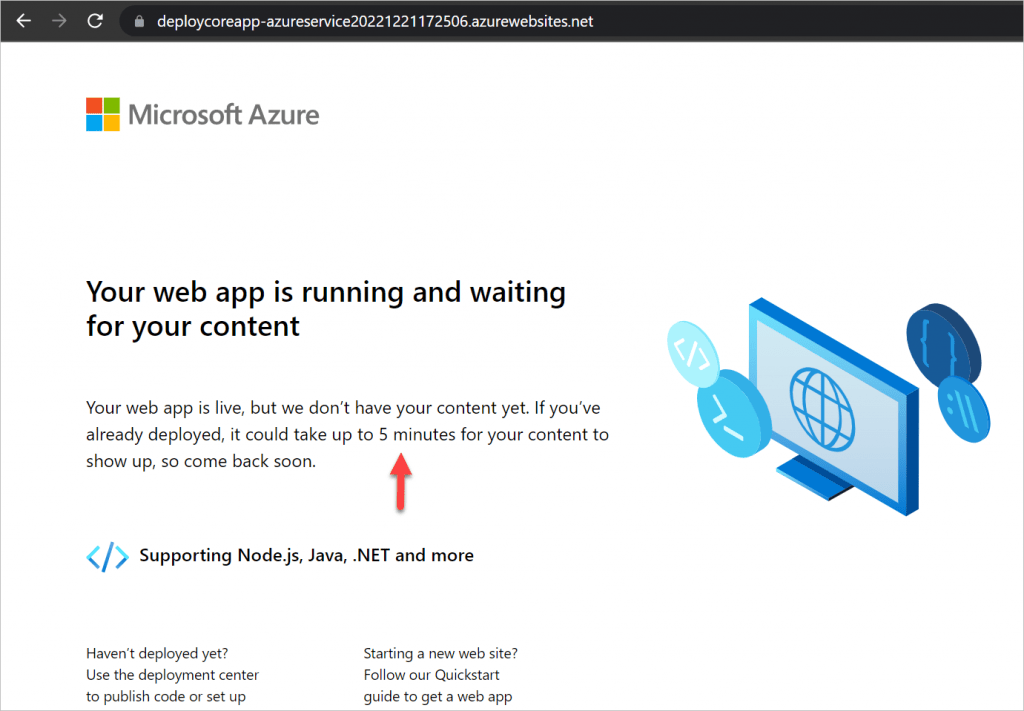The width and height of the screenshot is (1024, 711).
Task: Click the Microsoft Azure wordmark
Action: tap(223, 115)
